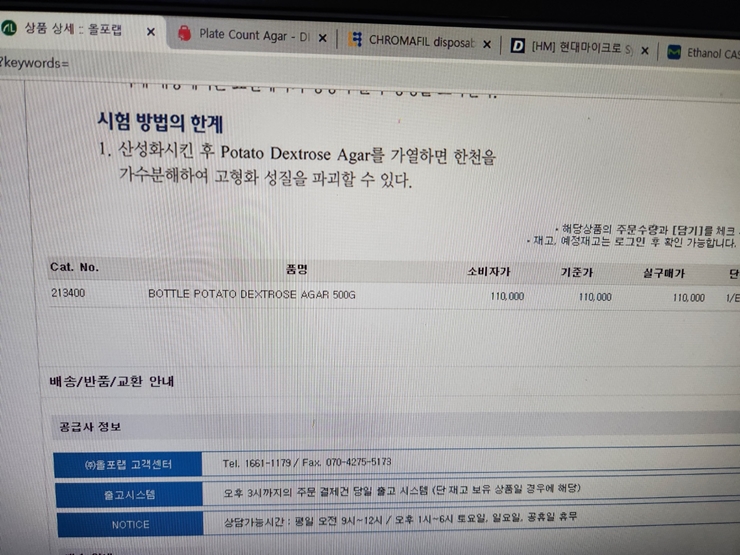Close the CHROMAFIL disposable tab
The width and height of the screenshot is (740, 555).
tap(487, 45)
